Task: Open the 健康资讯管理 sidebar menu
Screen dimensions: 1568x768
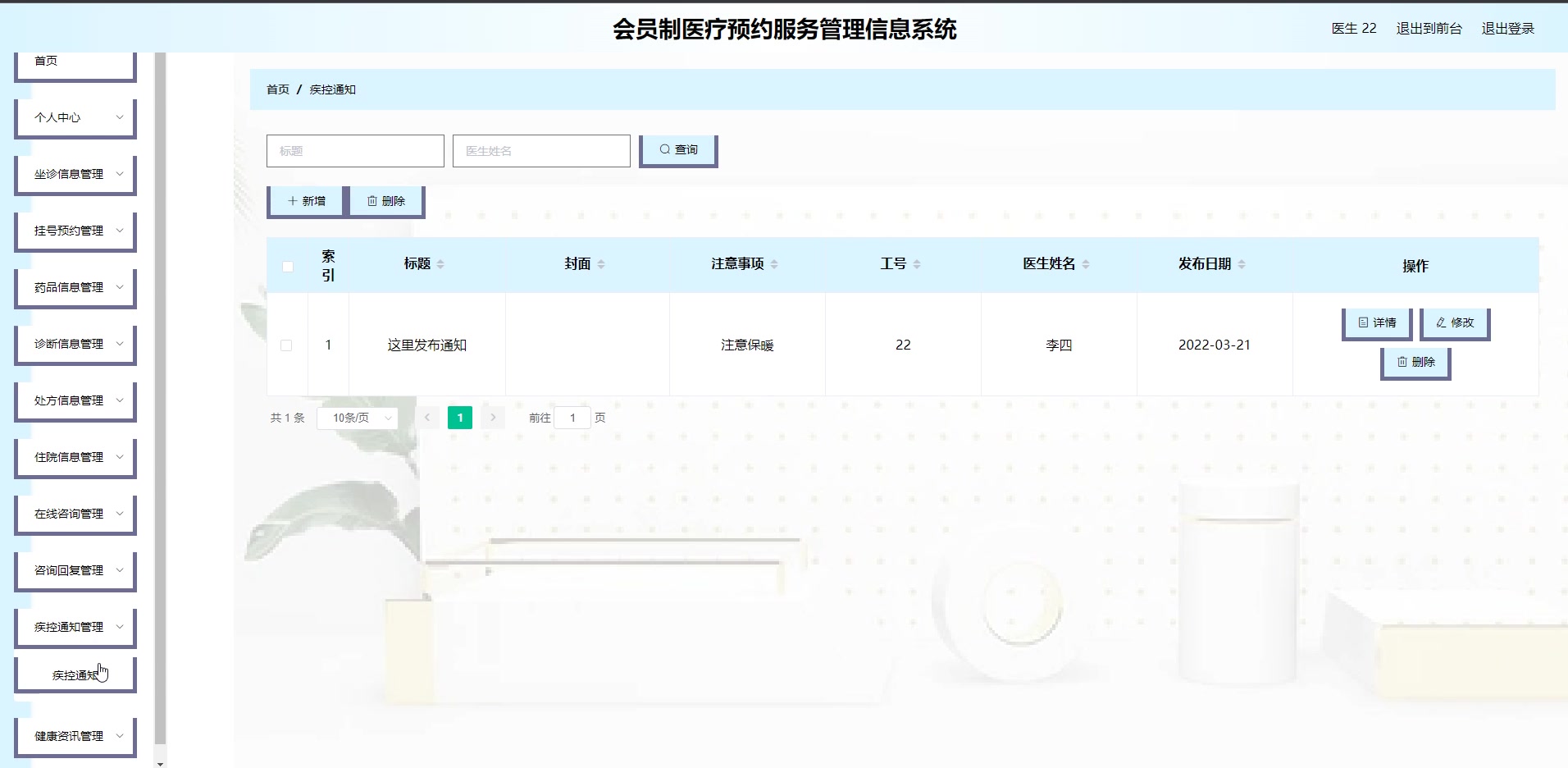Action: click(x=75, y=736)
